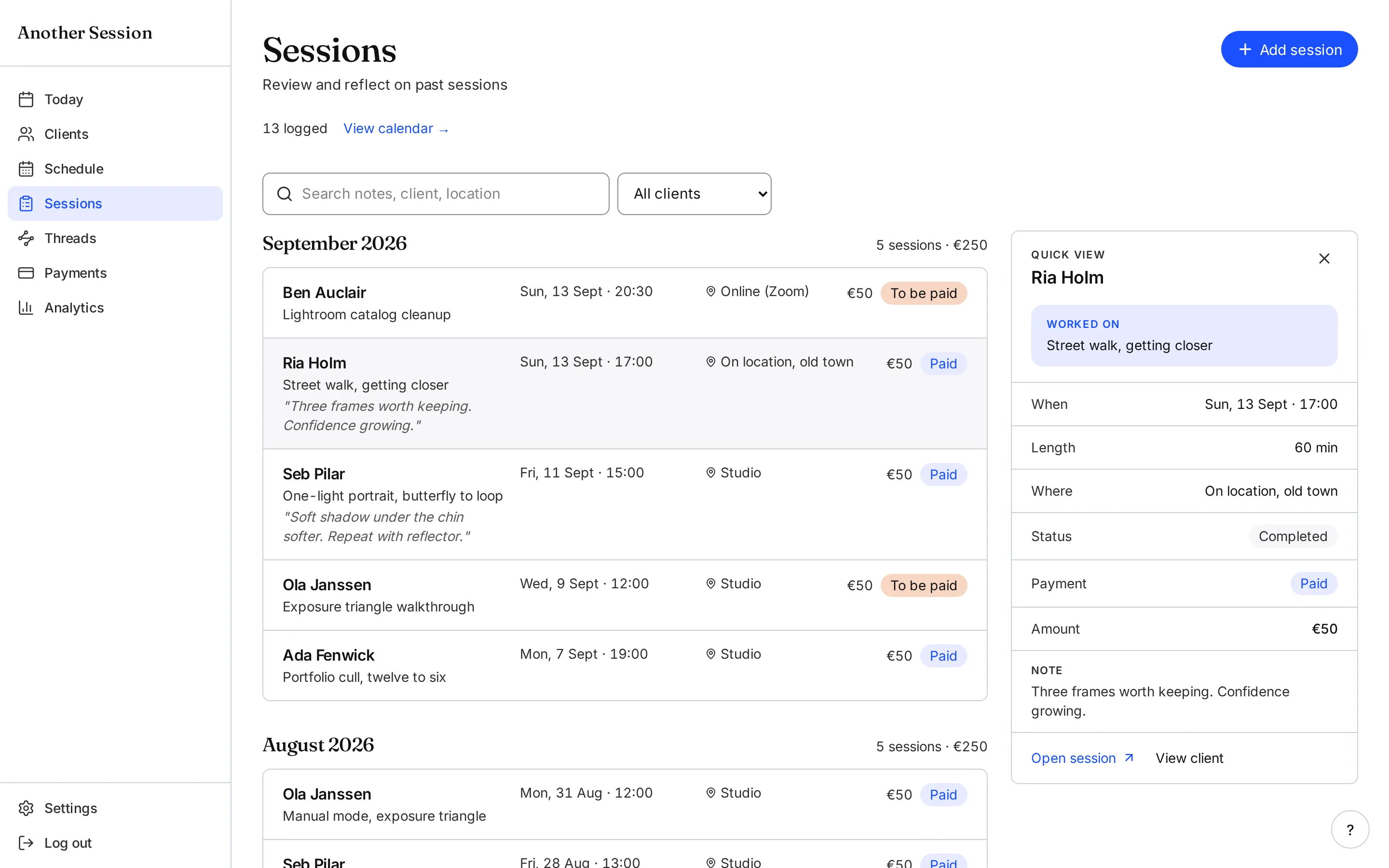Open Ola Janssen's Exposure triangle walkthrough session
Screen dimensions: 1389x868
625,596
